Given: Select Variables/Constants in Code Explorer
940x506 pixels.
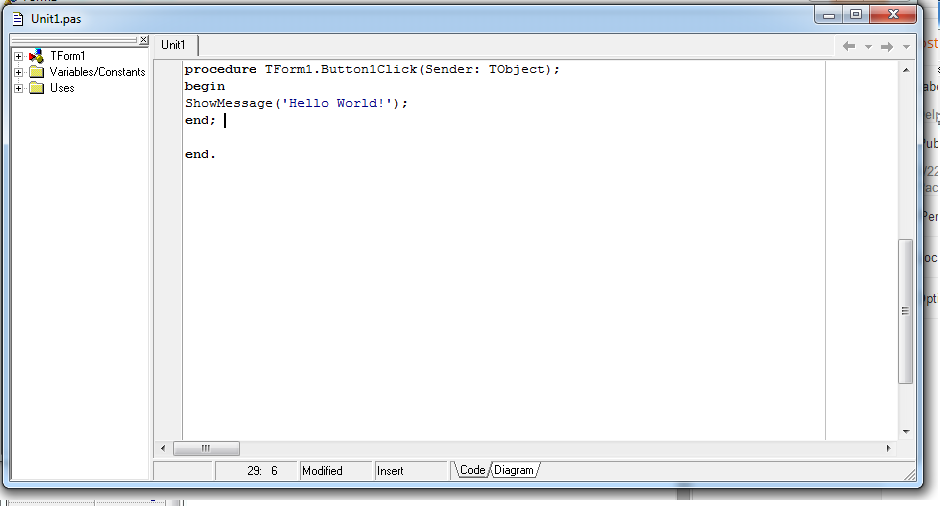Looking at the screenshot, I should pos(97,72).
